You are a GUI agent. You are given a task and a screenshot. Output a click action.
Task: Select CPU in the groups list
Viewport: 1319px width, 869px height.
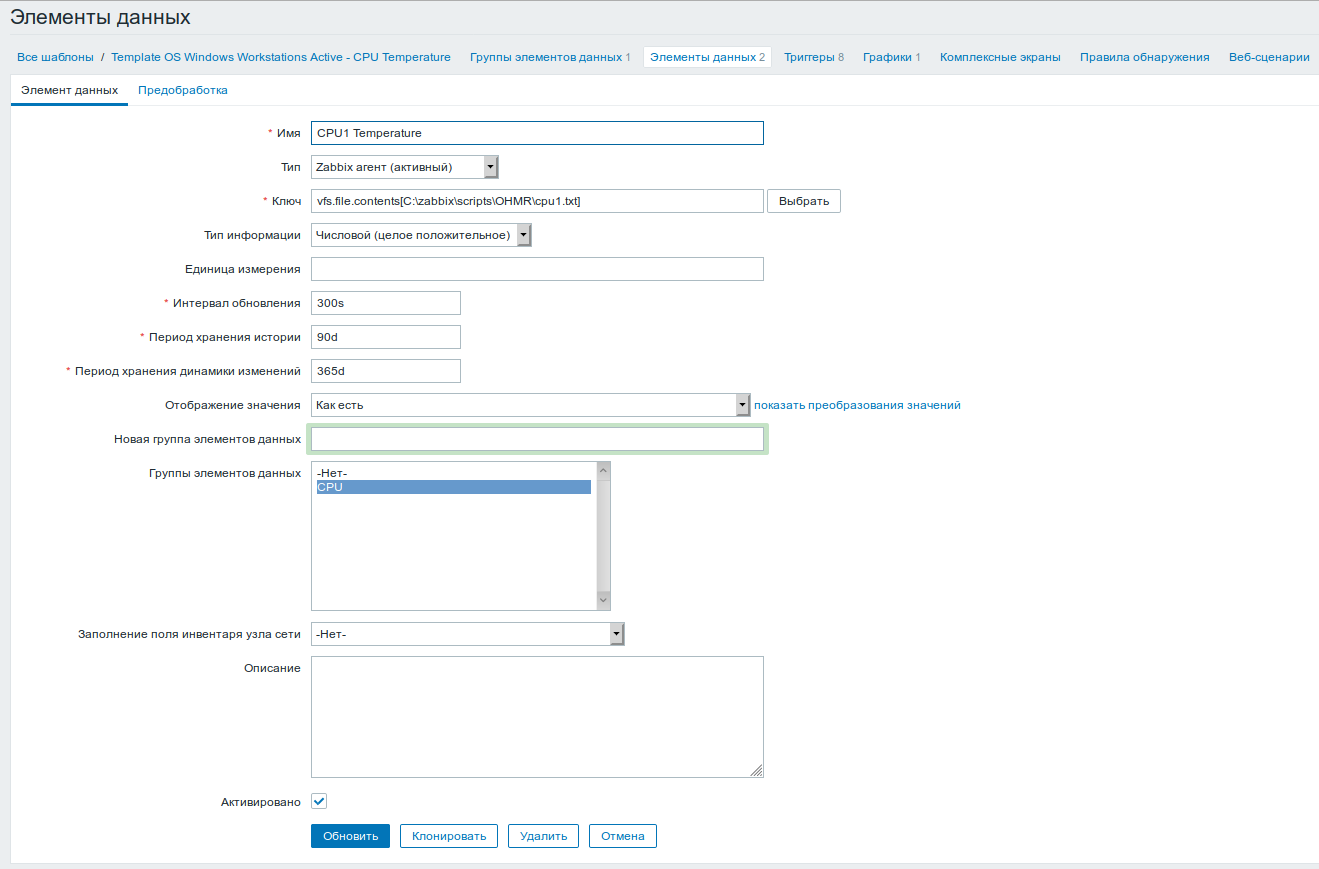point(453,487)
